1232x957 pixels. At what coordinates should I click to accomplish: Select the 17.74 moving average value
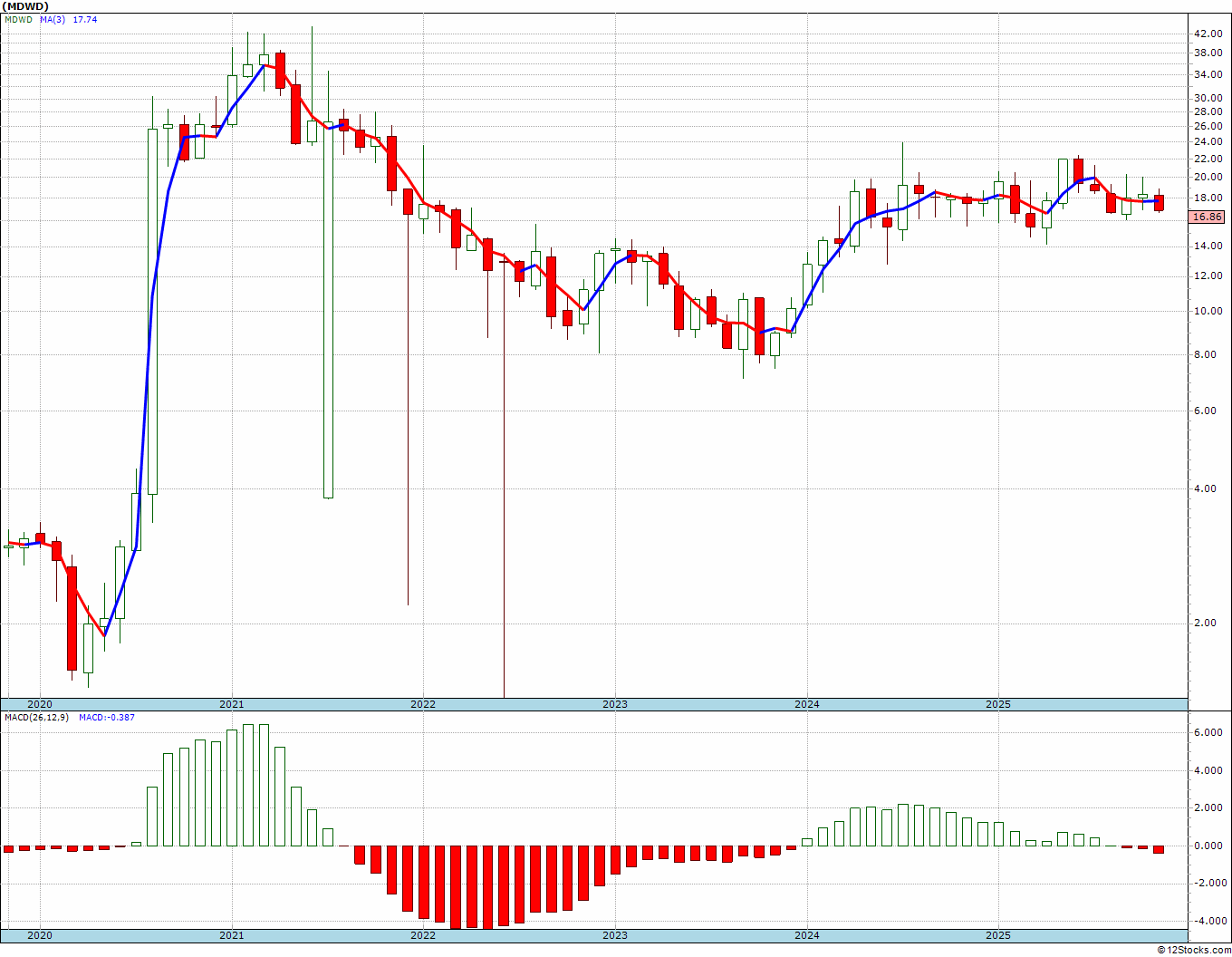pos(85,19)
